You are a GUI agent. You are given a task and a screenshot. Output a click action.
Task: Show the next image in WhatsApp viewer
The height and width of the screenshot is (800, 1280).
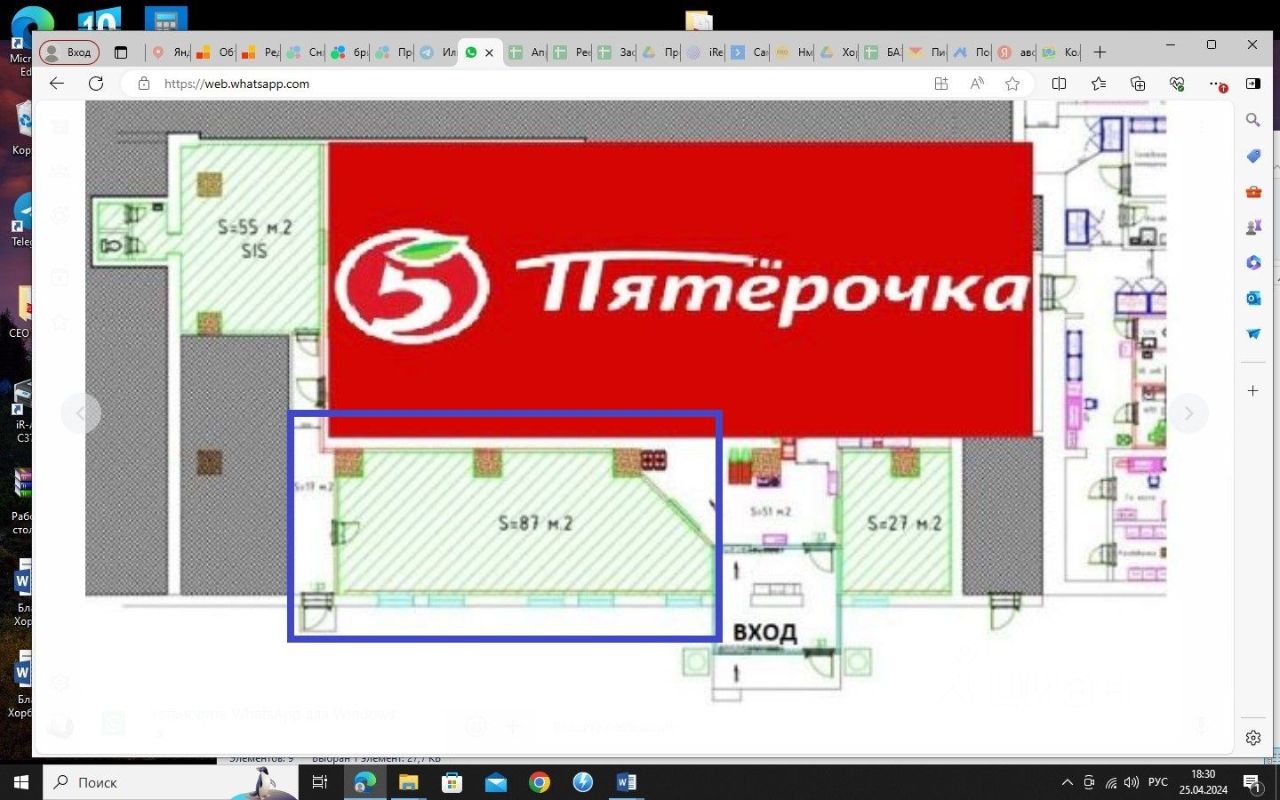[1189, 413]
